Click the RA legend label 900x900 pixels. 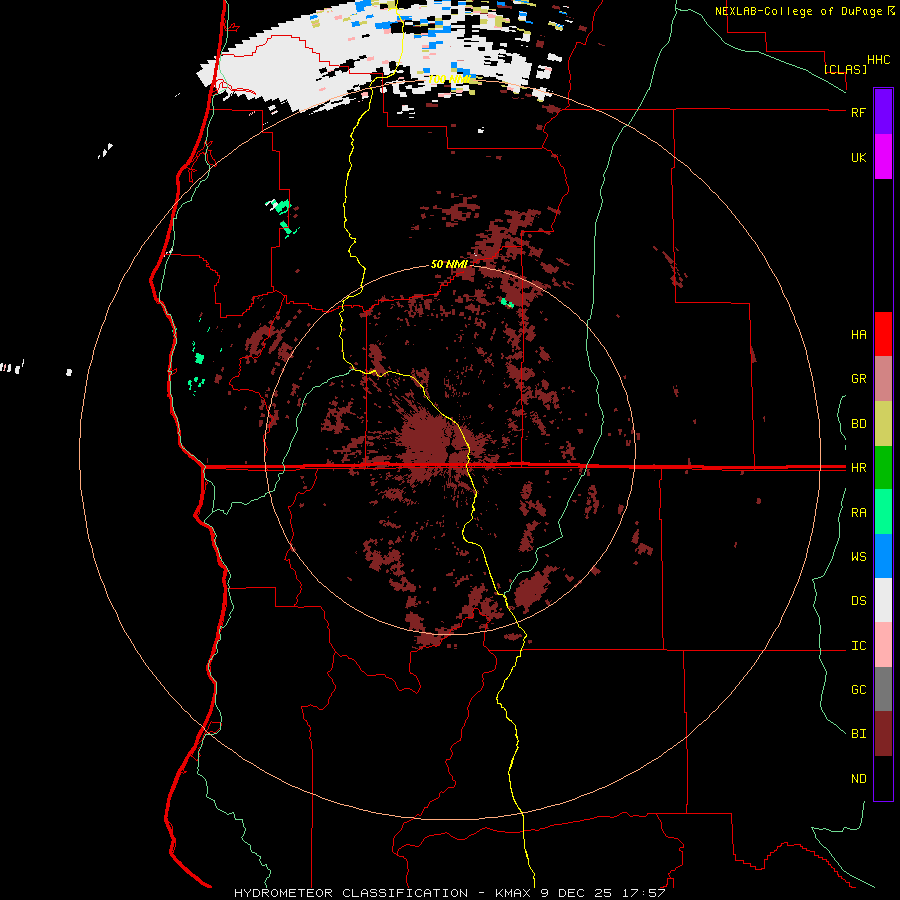click(858, 513)
